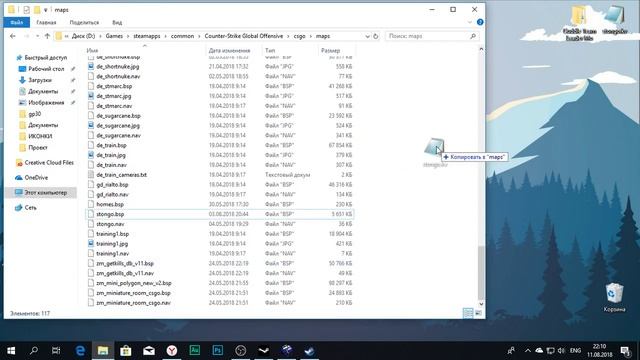Image resolution: width=640 pixels, height=360 pixels.
Task: Go to csgo in address breadcrumb
Action: point(299,36)
